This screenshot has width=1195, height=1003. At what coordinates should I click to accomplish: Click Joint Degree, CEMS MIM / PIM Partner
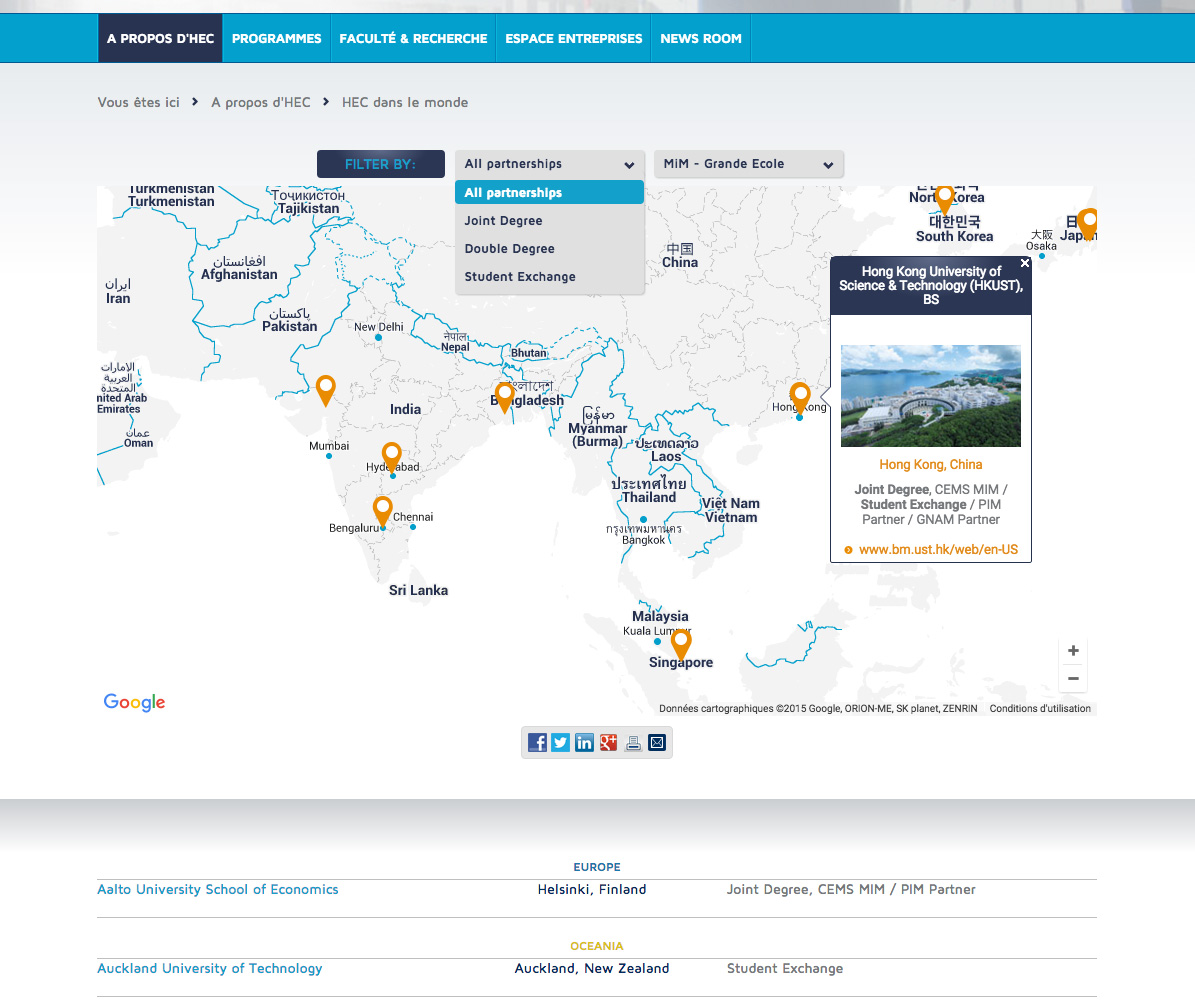pos(851,889)
